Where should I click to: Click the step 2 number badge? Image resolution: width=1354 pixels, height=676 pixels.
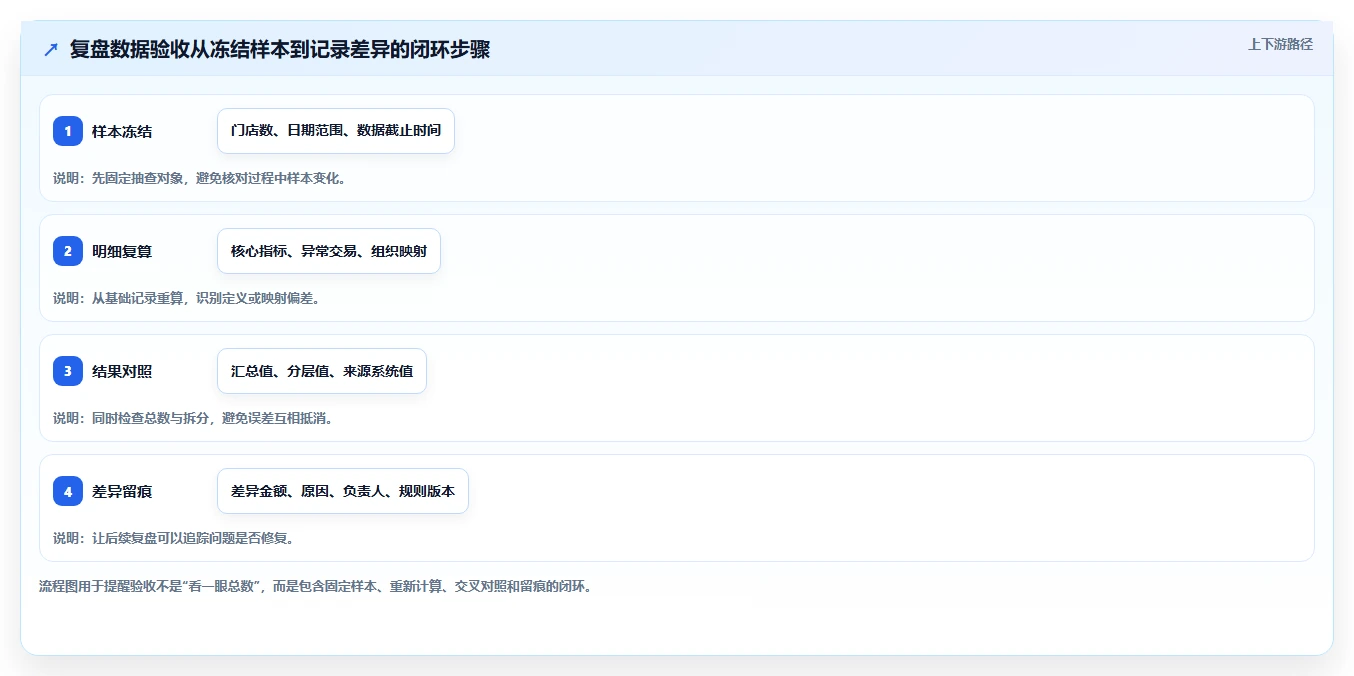[68, 251]
